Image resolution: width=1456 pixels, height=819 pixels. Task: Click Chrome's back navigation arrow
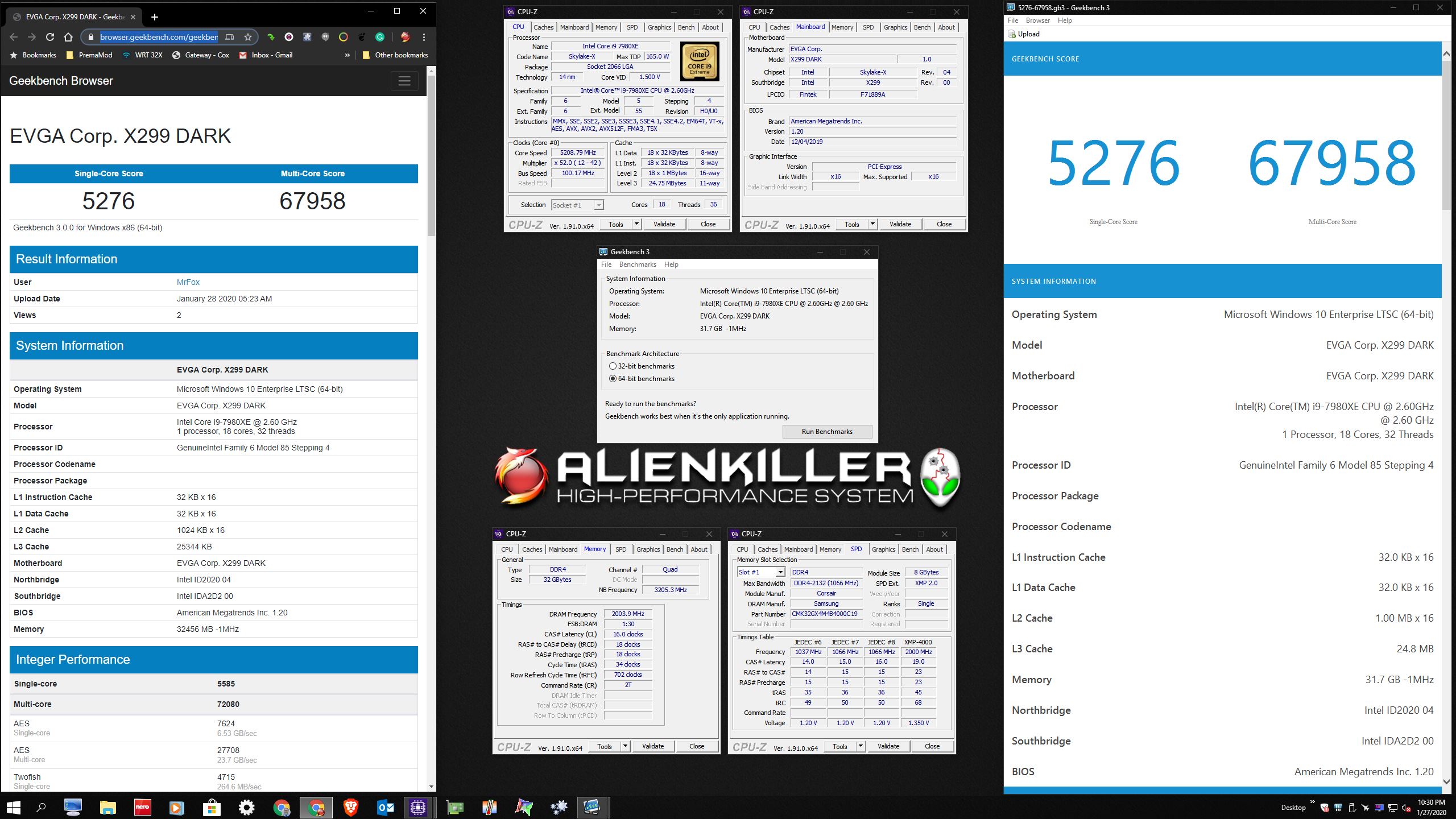14,37
